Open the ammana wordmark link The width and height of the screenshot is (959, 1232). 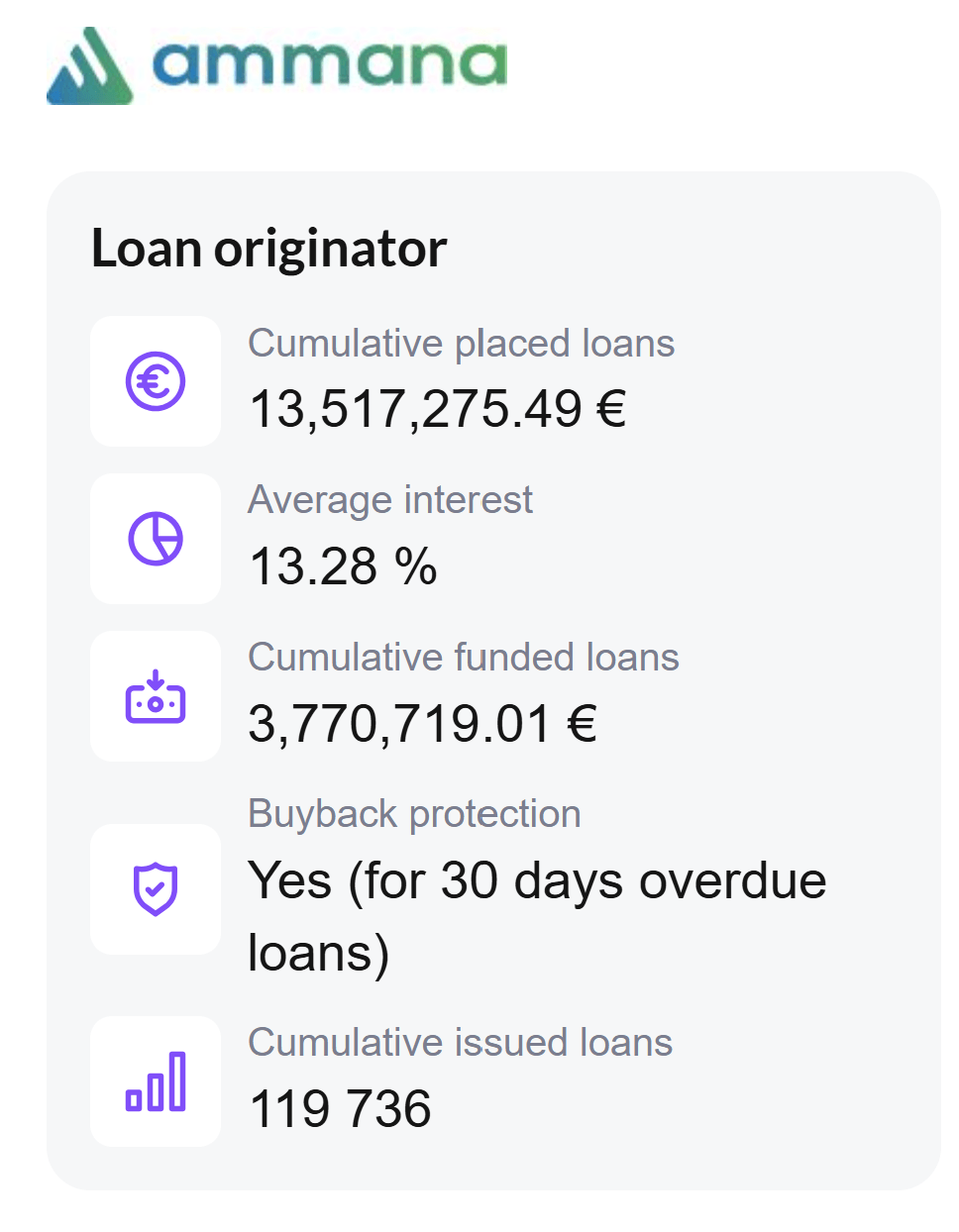[x=329, y=63]
